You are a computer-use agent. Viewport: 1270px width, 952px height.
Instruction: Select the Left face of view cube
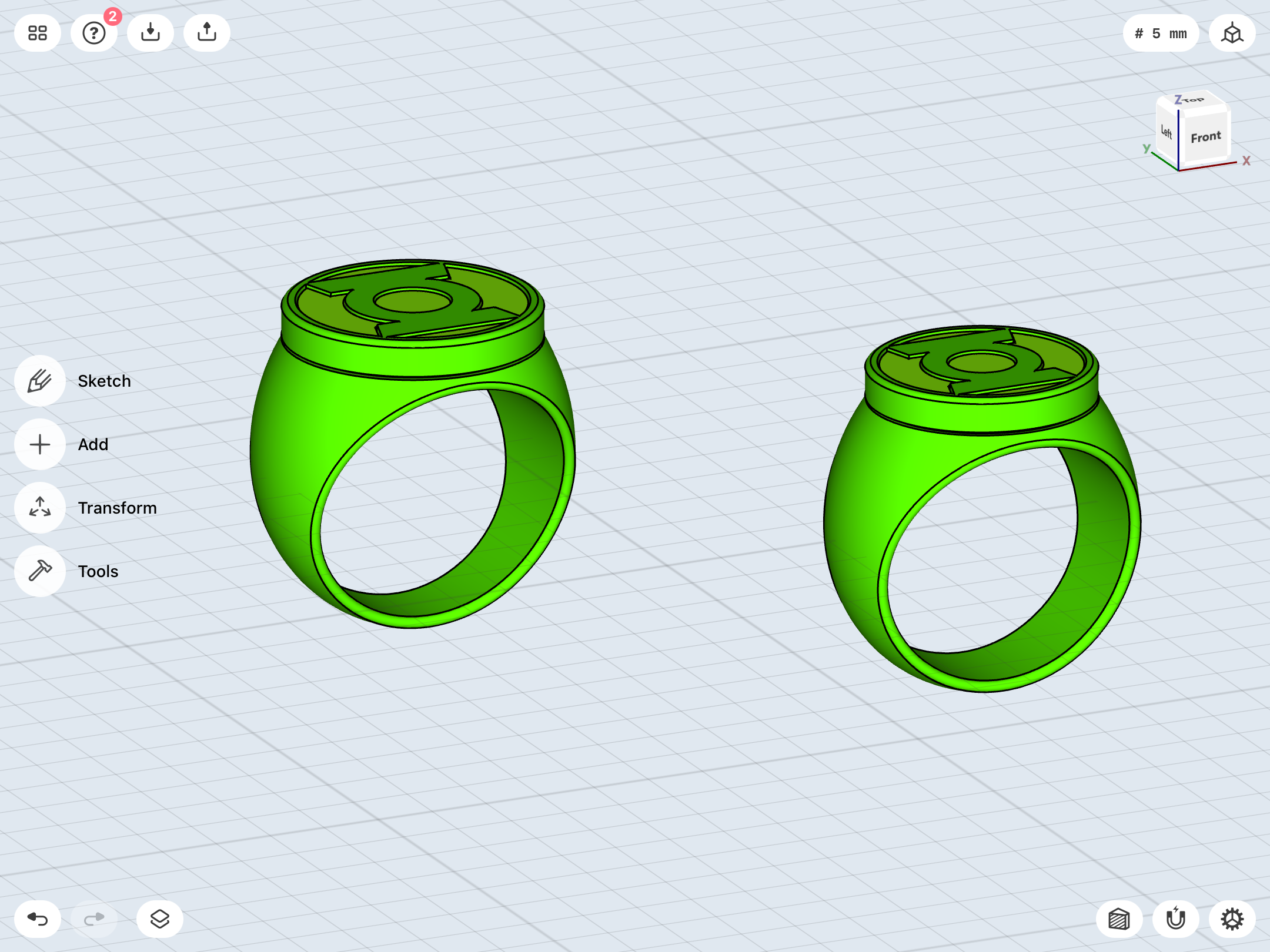(1167, 133)
